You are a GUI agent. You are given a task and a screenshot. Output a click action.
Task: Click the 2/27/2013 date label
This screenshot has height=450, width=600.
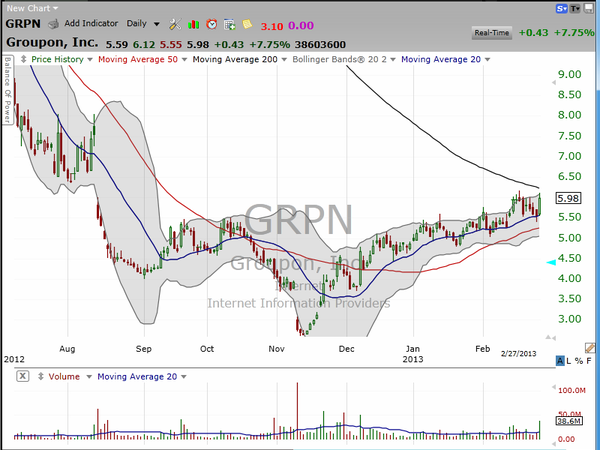[x=518, y=354]
